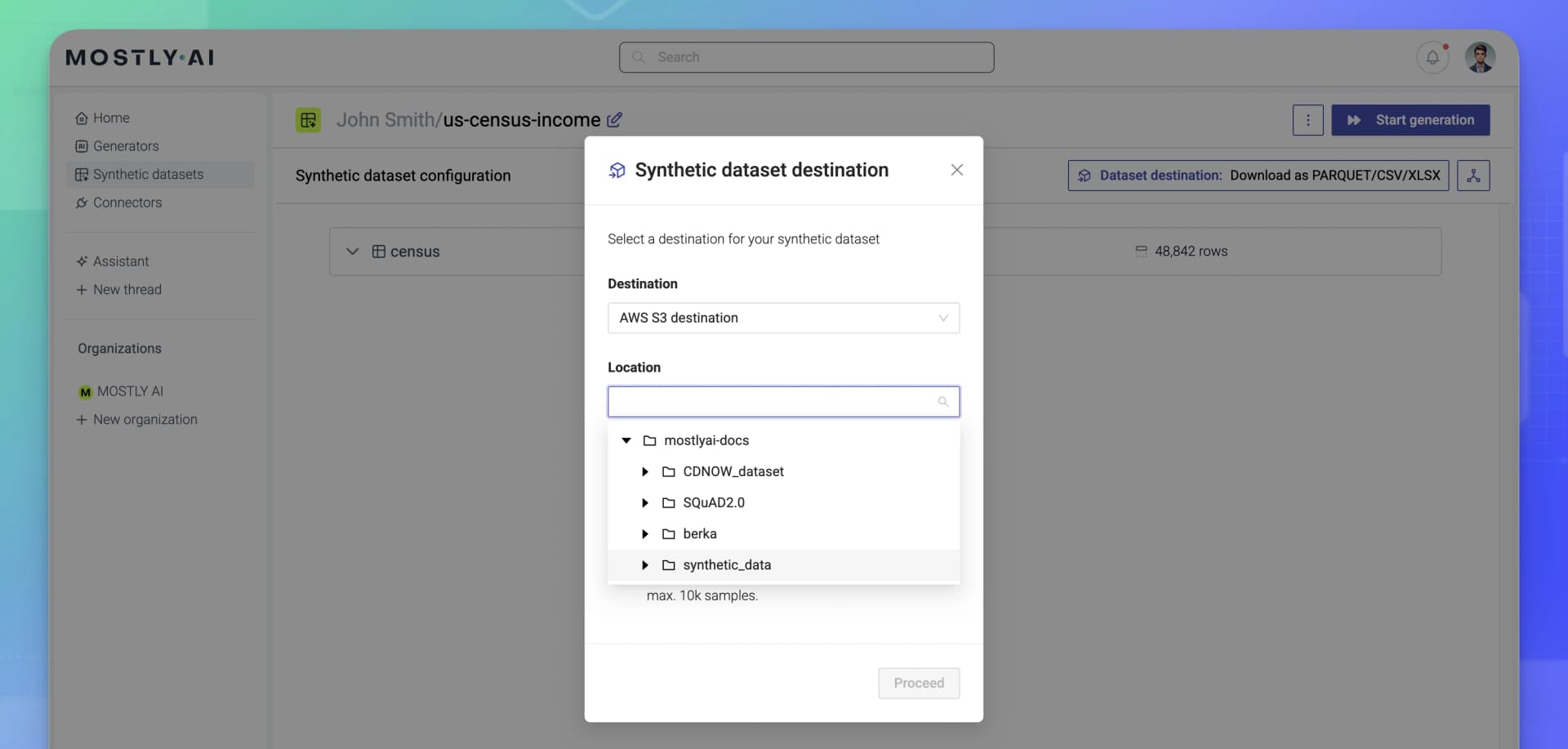This screenshot has height=749, width=1568.
Task: Click the folder icon for SQuAD2.0
Action: pos(669,503)
